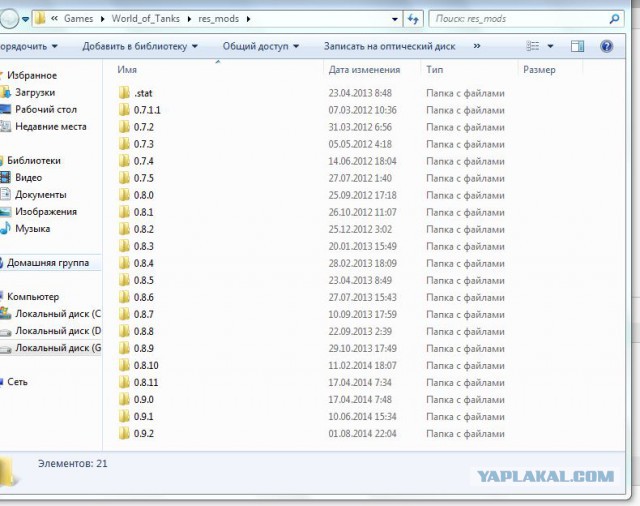Select the 0.8.9 folder icon
640x506 pixels.
tap(124, 348)
